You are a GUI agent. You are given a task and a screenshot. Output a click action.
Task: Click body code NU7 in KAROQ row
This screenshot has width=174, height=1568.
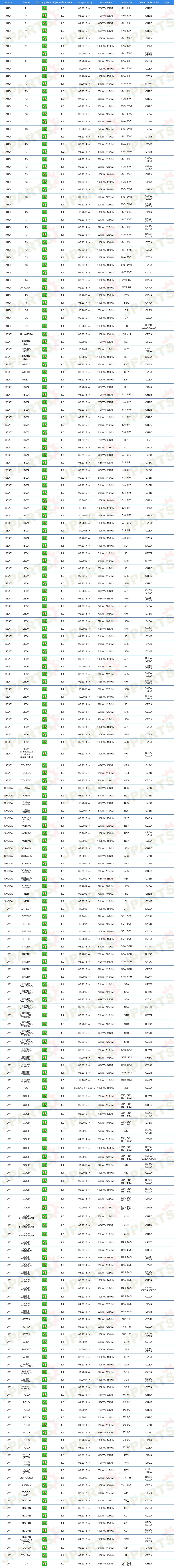pos(126,818)
